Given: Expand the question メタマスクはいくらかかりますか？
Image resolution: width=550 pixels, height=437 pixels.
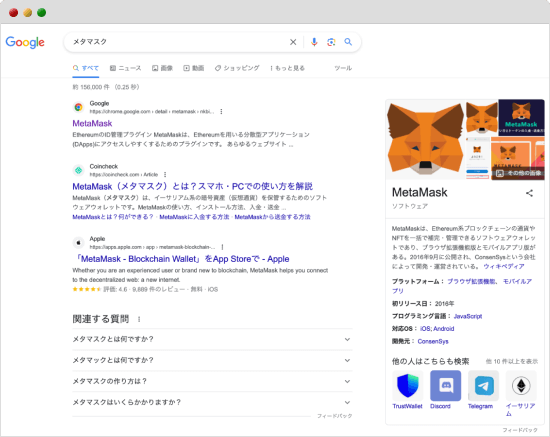Looking at the screenshot, I should 212,402.
